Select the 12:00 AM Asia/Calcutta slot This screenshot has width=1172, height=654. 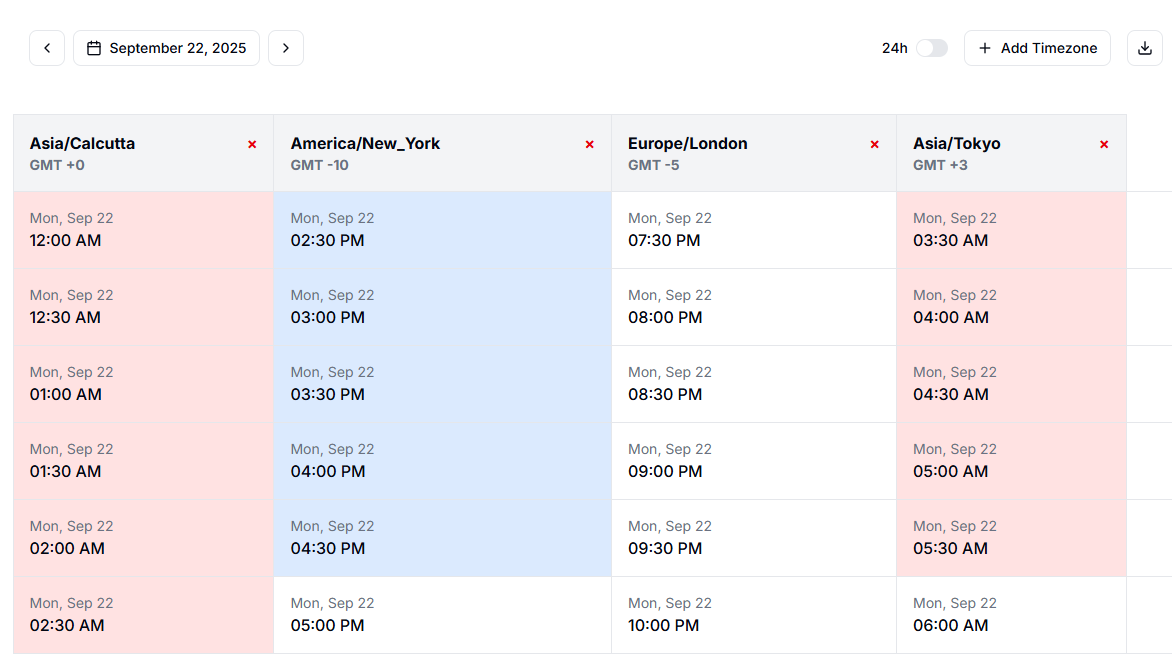(143, 230)
